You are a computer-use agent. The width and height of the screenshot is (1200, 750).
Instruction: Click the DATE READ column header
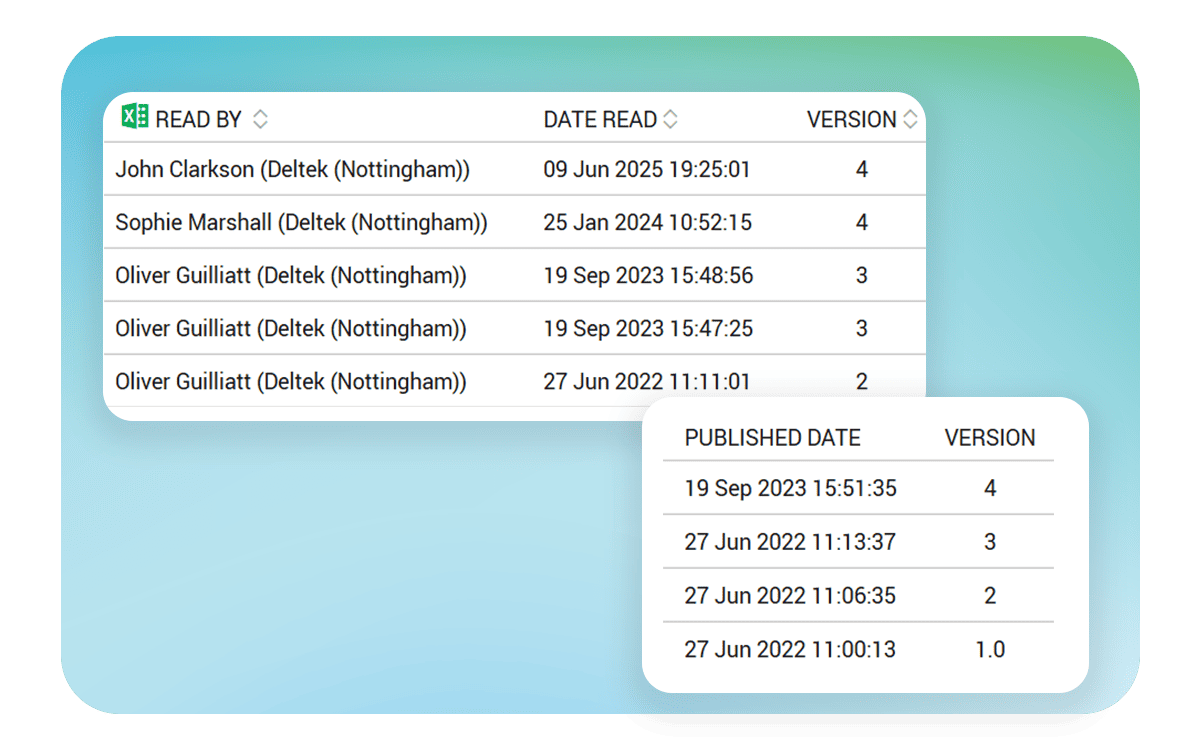(600, 120)
